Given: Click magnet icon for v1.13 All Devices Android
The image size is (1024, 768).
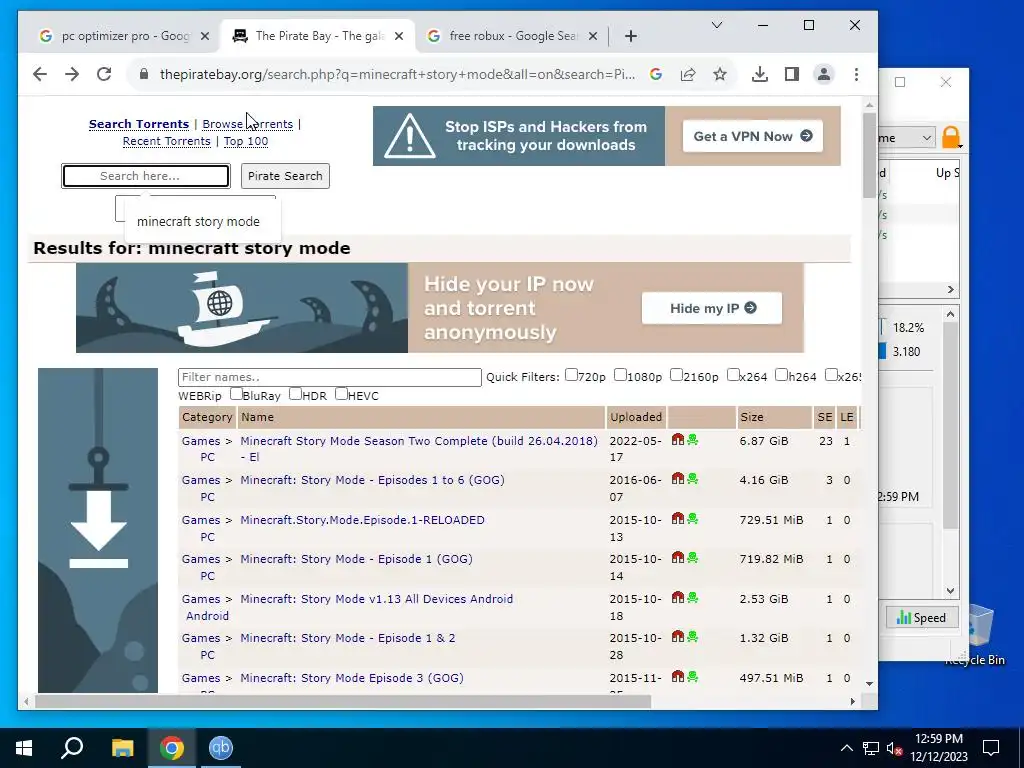Looking at the screenshot, I should (678, 598).
